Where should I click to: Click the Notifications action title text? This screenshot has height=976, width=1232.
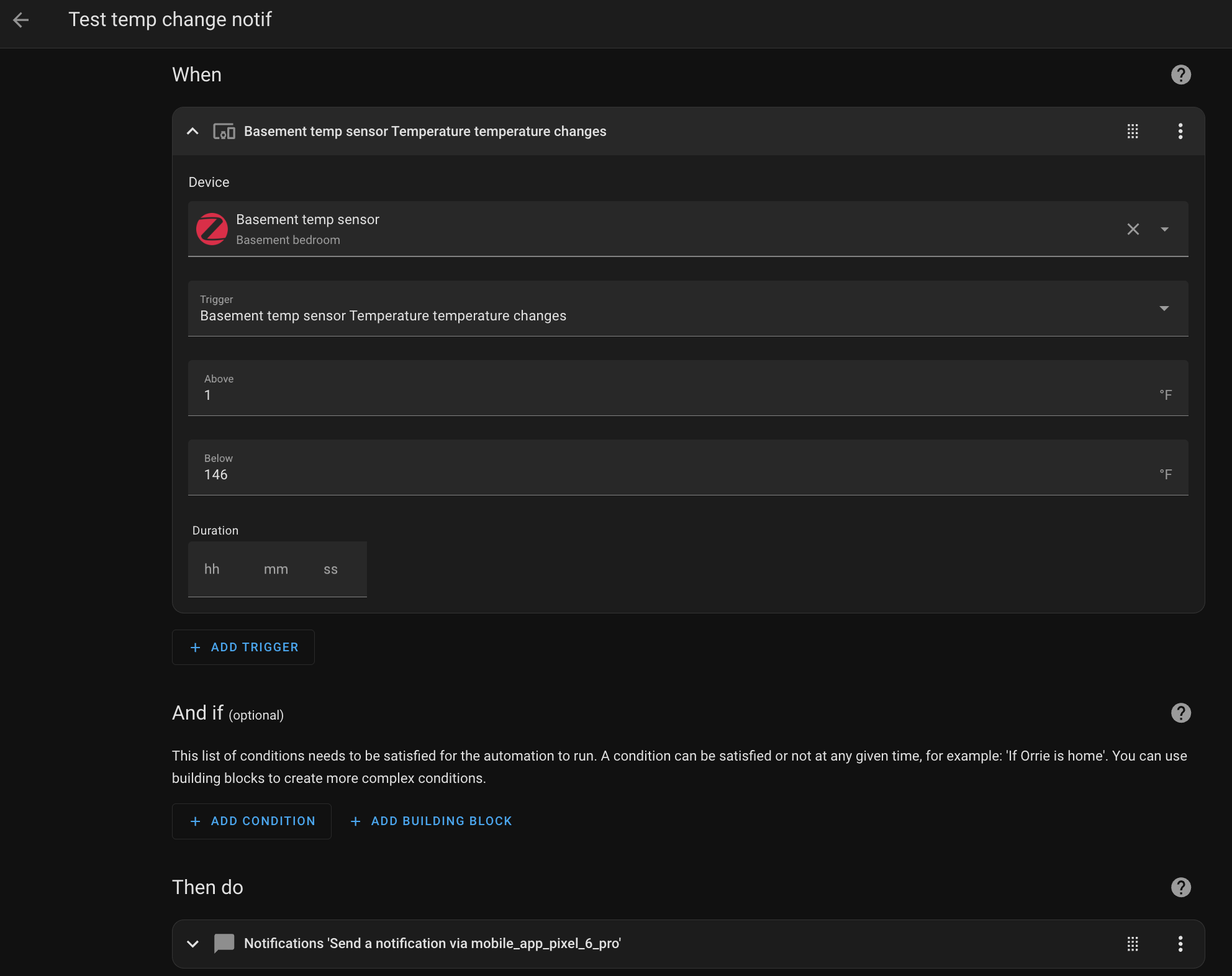[432, 944]
